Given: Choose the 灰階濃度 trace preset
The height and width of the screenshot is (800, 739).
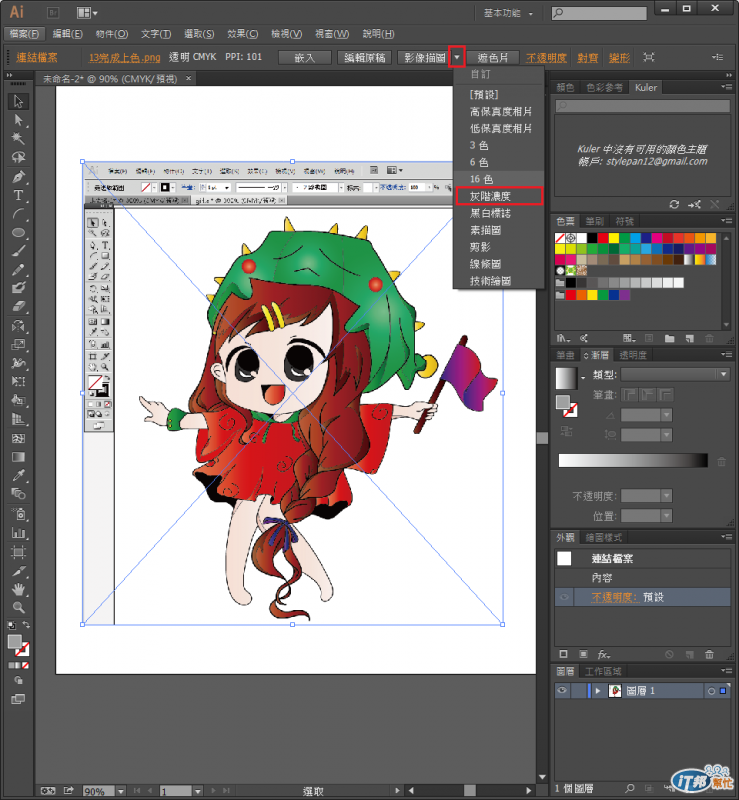Looking at the screenshot, I should [499, 196].
